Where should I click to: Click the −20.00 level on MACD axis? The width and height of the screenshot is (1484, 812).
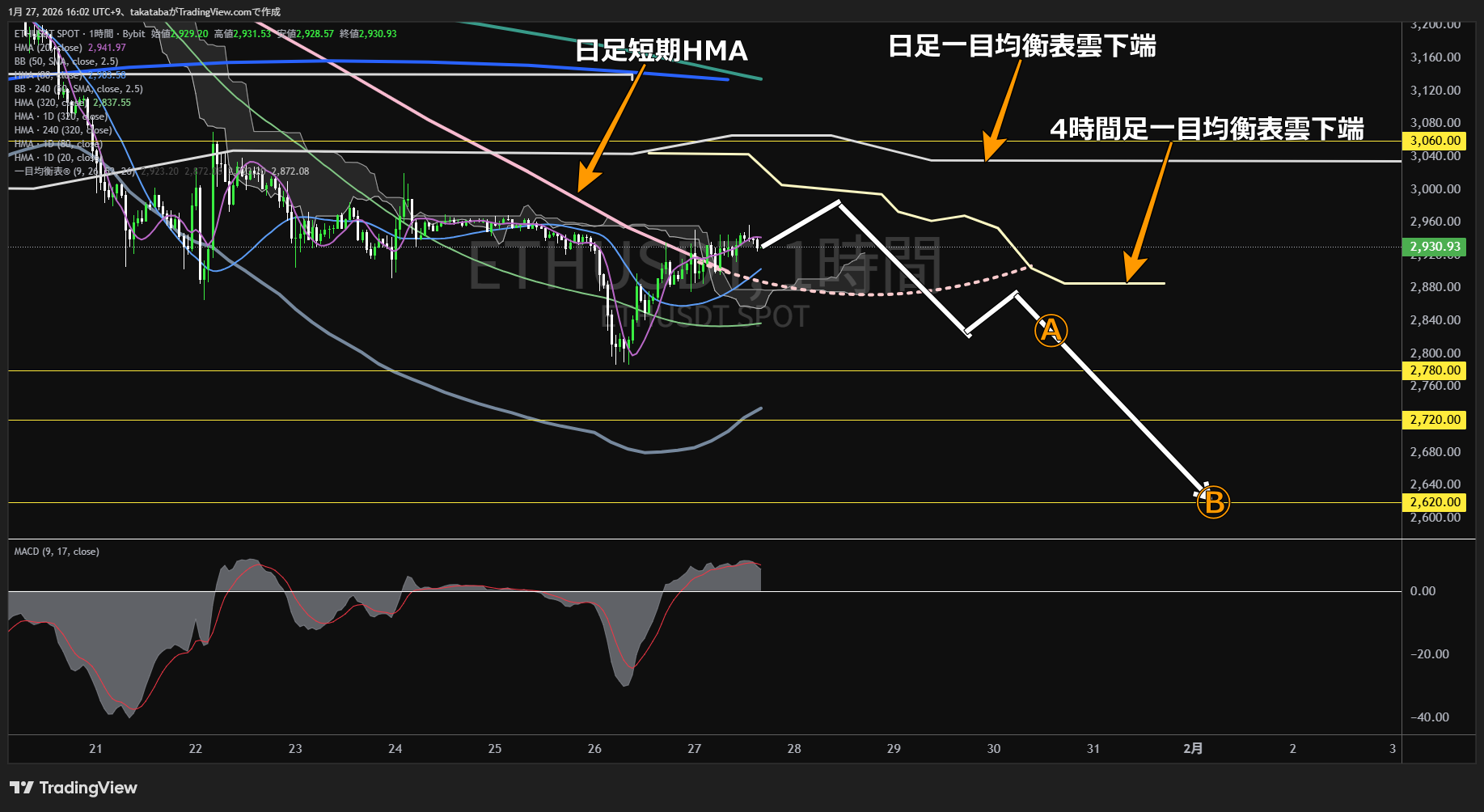click(x=1429, y=654)
